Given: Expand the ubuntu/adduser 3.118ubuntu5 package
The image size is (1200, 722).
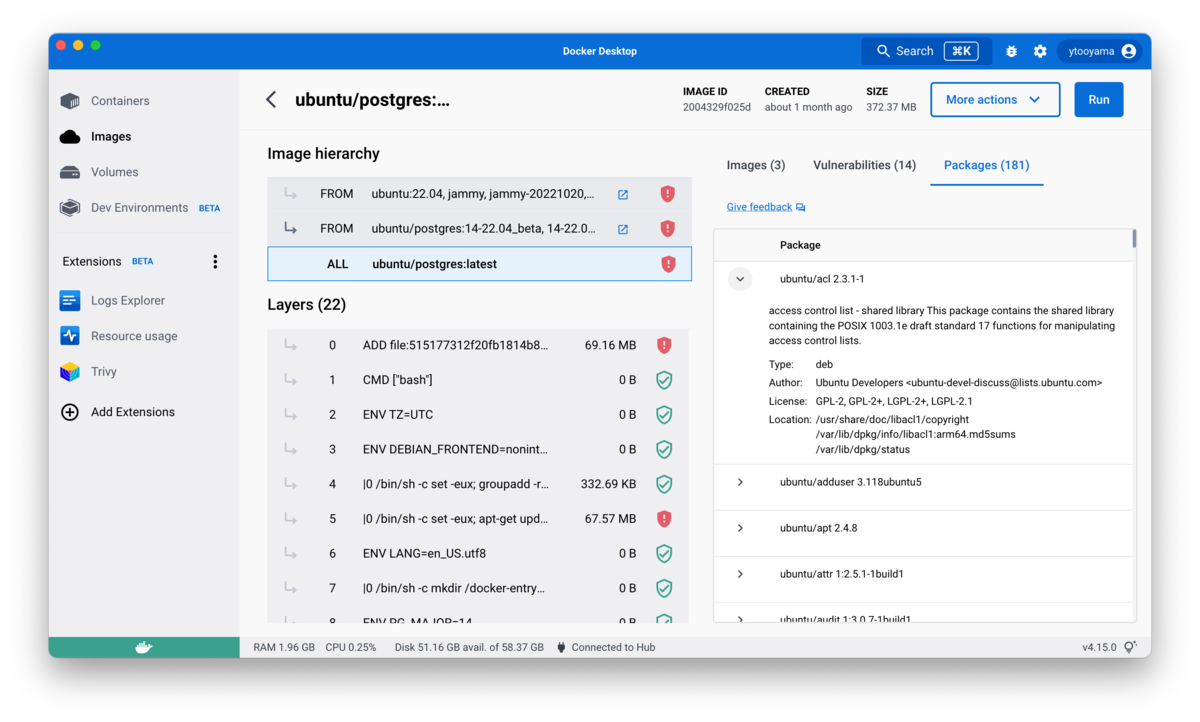Looking at the screenshot, I should pos(740,482).
